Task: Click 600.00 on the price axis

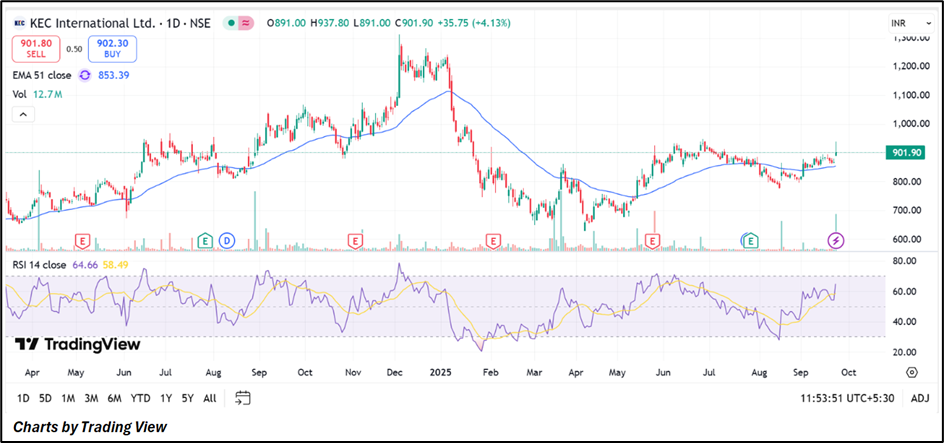Action: pos(910,239)
